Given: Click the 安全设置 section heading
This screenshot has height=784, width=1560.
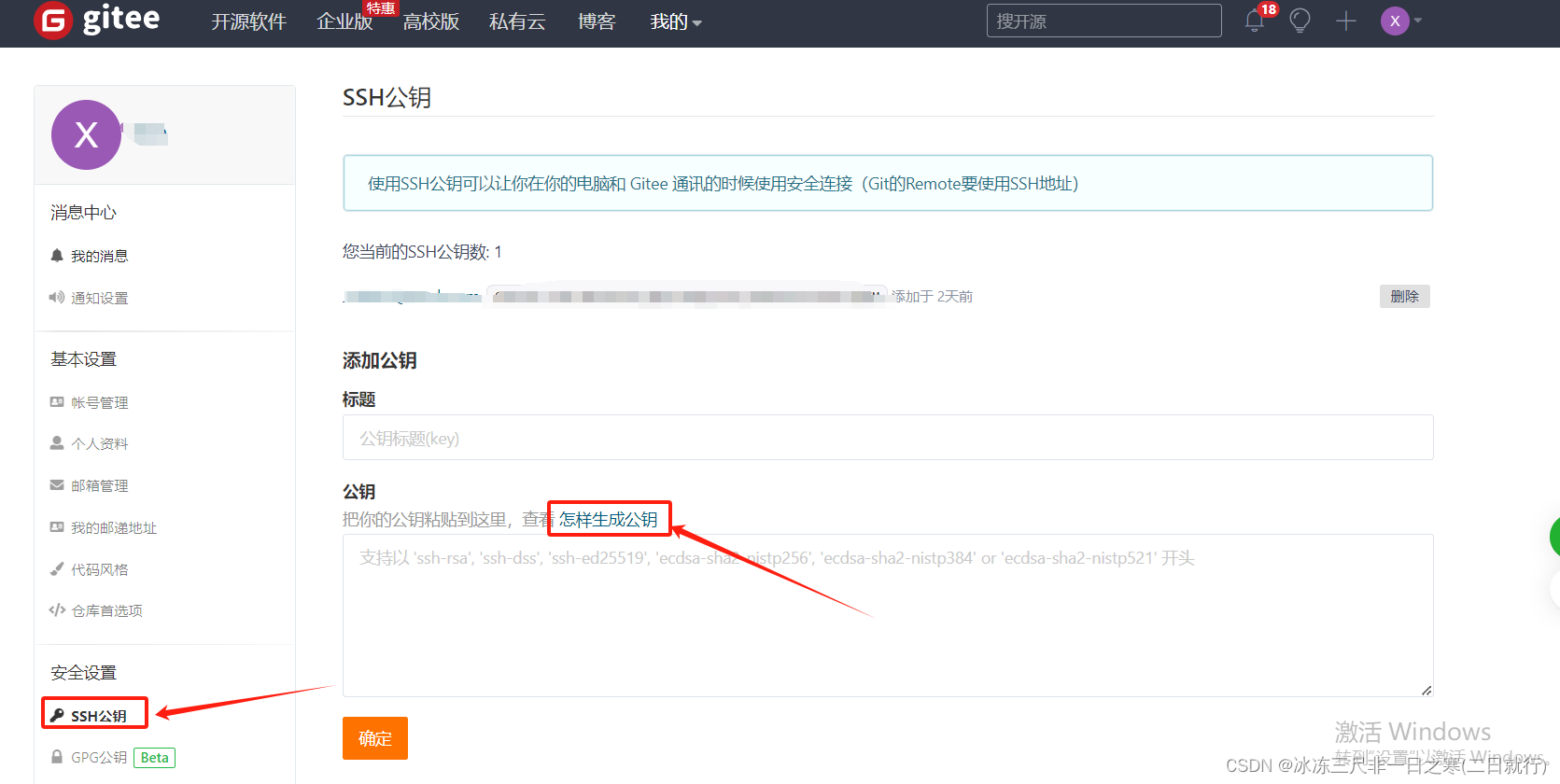Looking at the screenshot, I should coord(83,672).
